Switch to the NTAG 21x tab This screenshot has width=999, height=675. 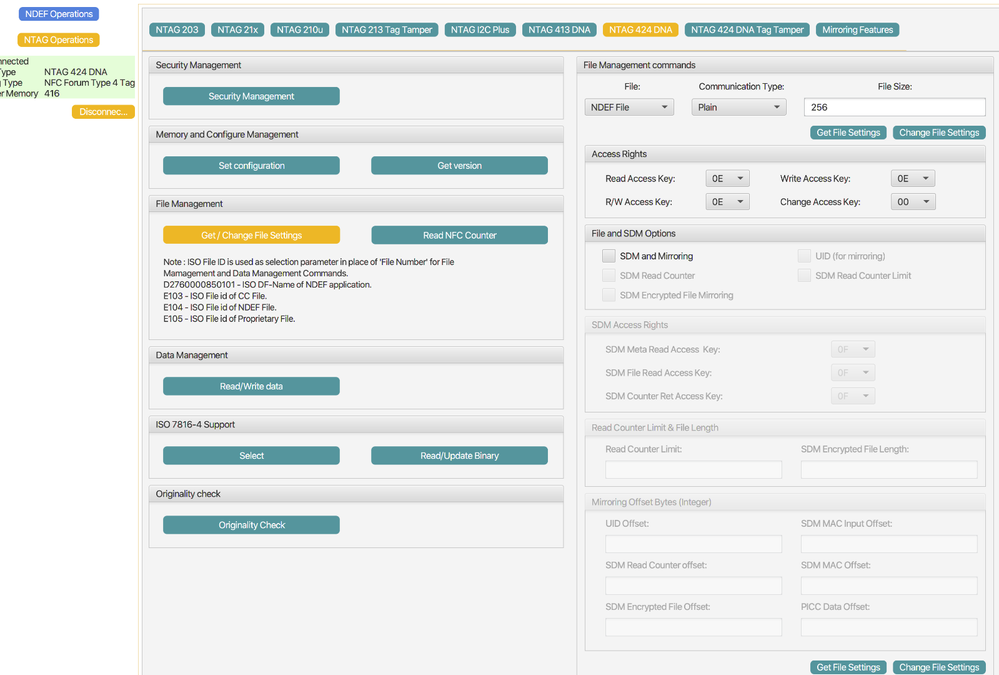click(238, 30)
